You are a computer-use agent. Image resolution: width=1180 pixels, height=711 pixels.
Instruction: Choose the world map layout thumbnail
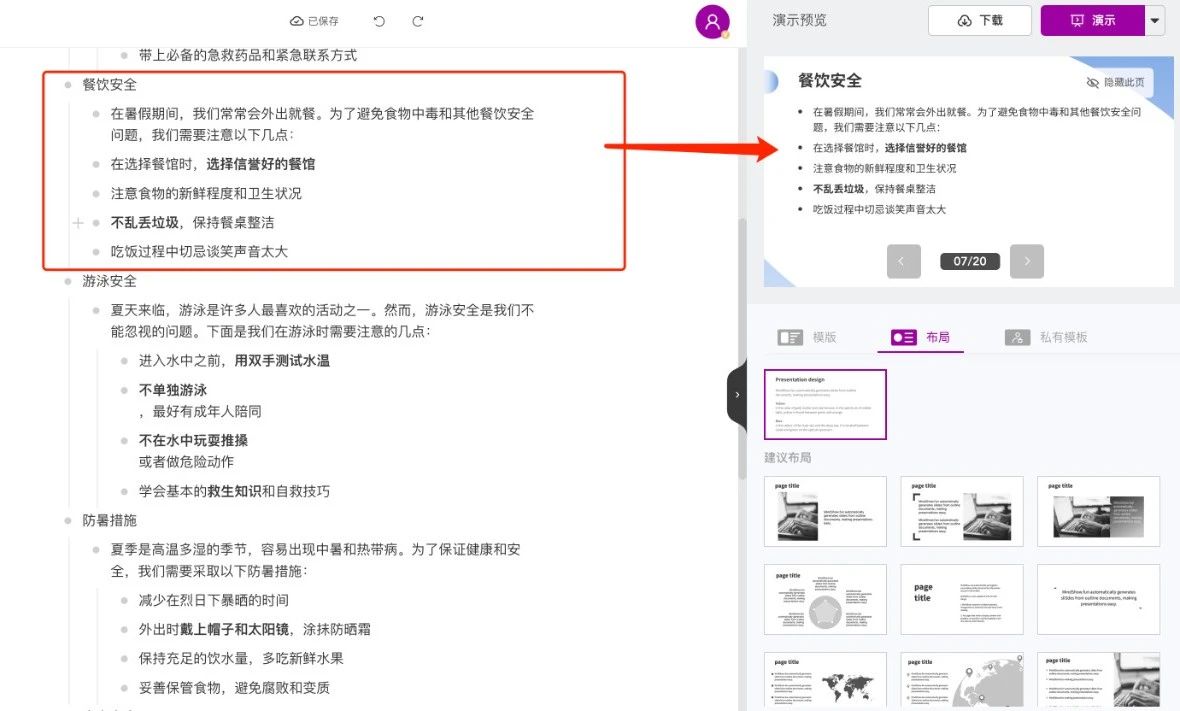[x=825, y=681]
